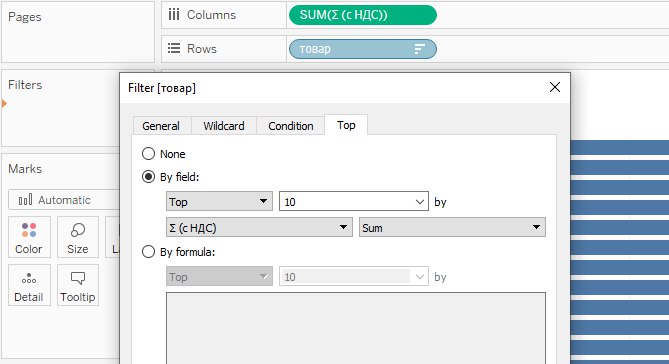The width and height of the screenshot is (669, 364).
Task: Click the SUM(Σ (с НДС)) pill in Columns
Action: tap(363, 15)
